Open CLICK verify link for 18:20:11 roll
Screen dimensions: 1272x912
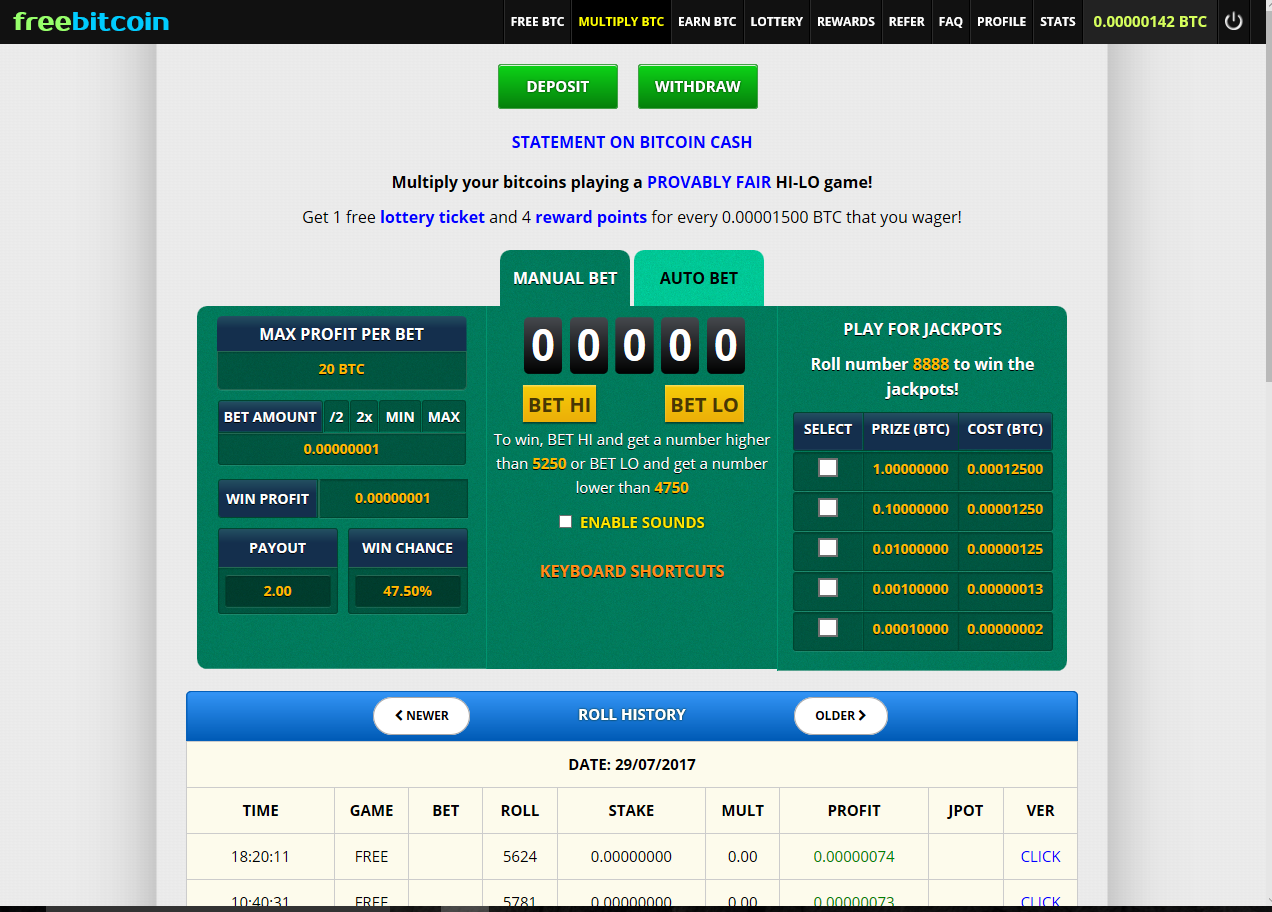(x=1040, y=856)
